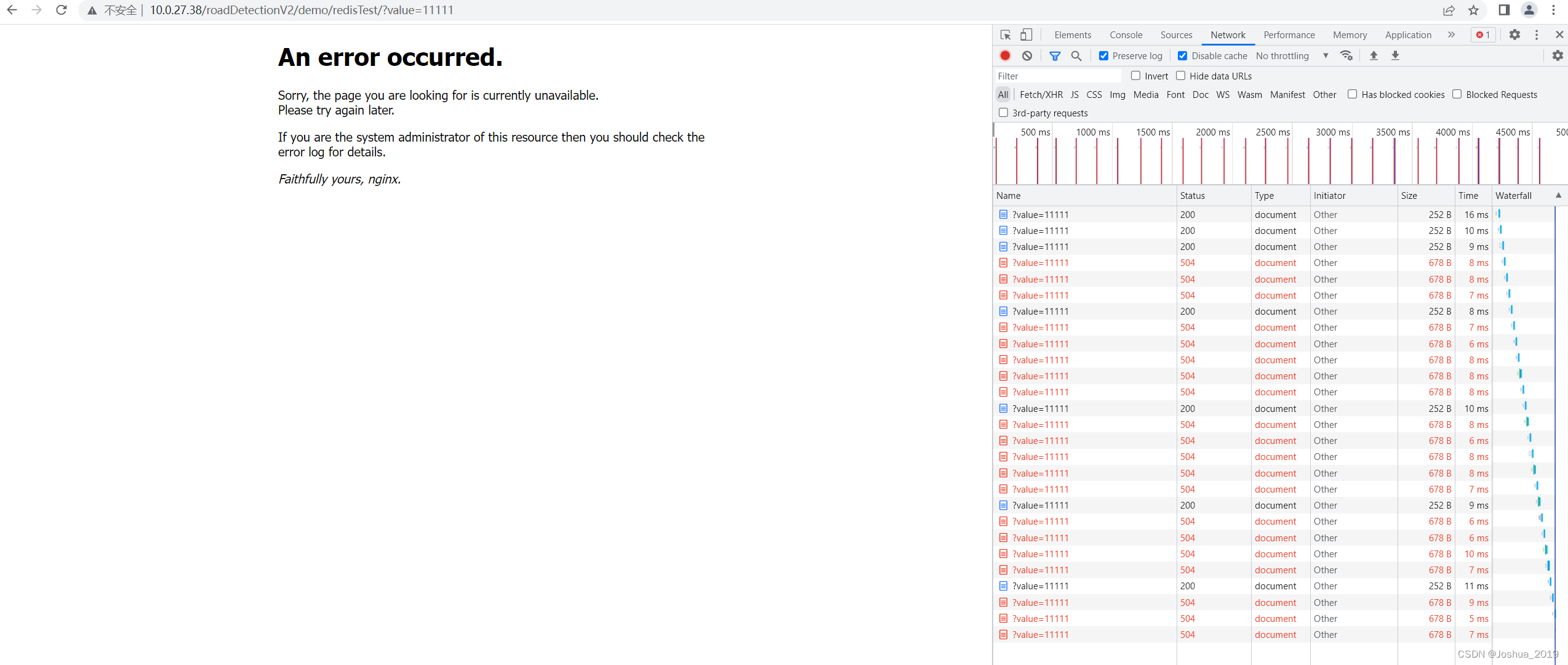Click the record network log button
Image resolution: width=1568 pixels, height=665 pixels.
[x=1005, y=55]
